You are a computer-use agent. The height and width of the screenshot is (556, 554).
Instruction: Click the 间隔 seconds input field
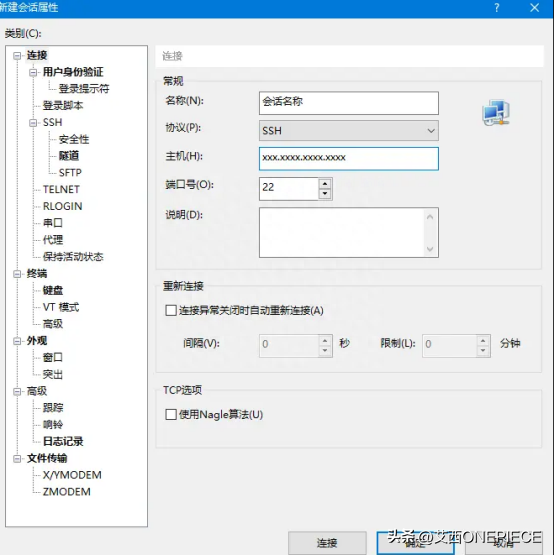pyautogui.click(x=289, y=346)
